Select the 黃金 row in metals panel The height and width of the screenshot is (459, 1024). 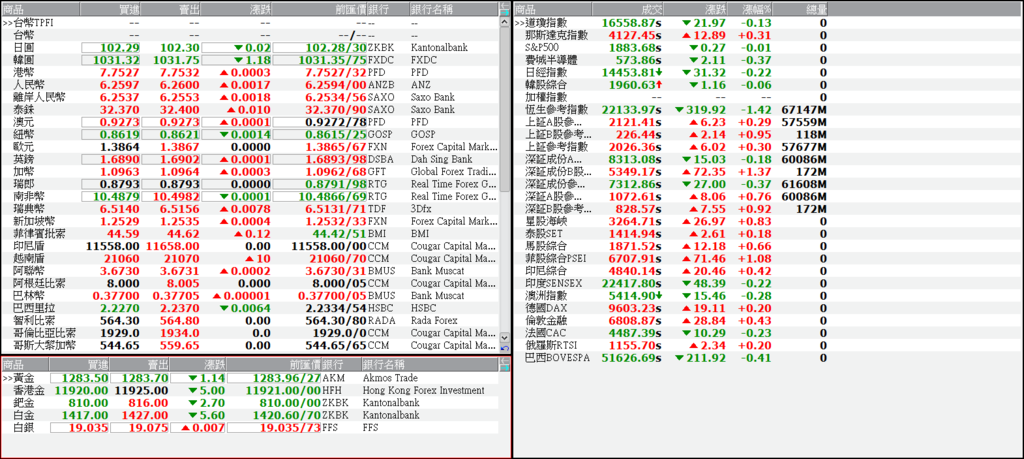(x=249, y=378)
